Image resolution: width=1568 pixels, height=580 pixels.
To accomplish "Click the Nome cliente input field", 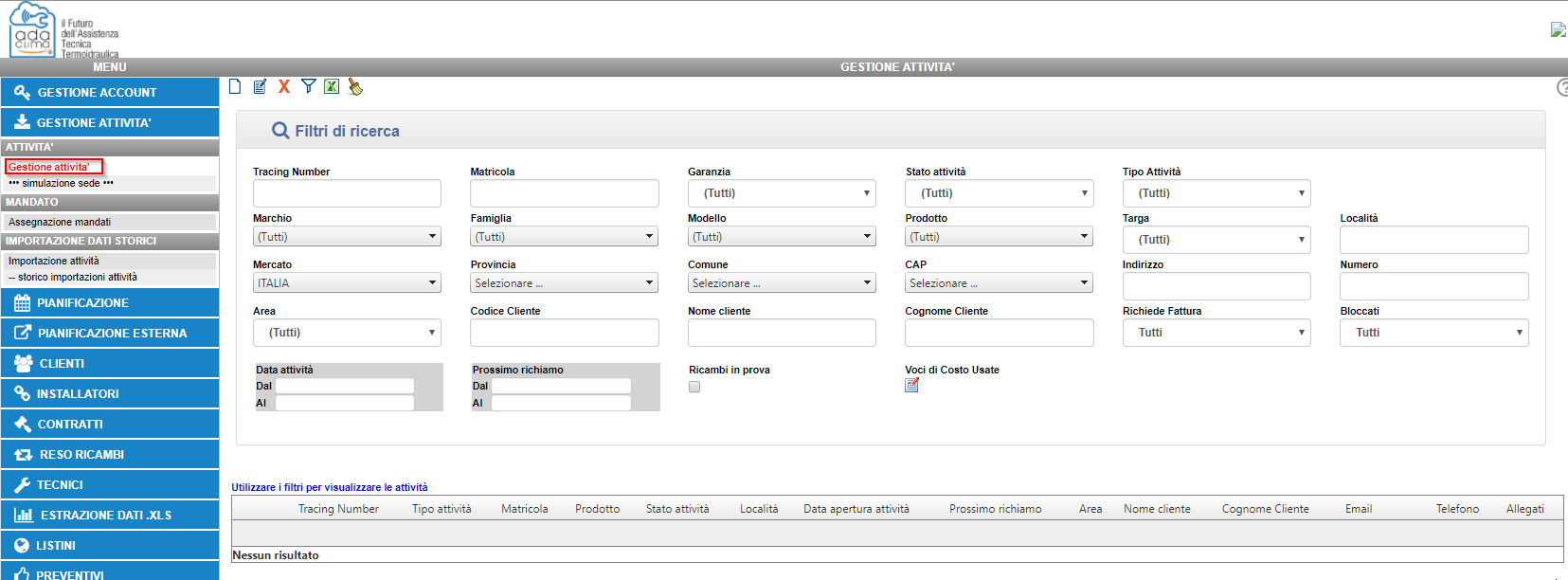I will tap(782, 333).
